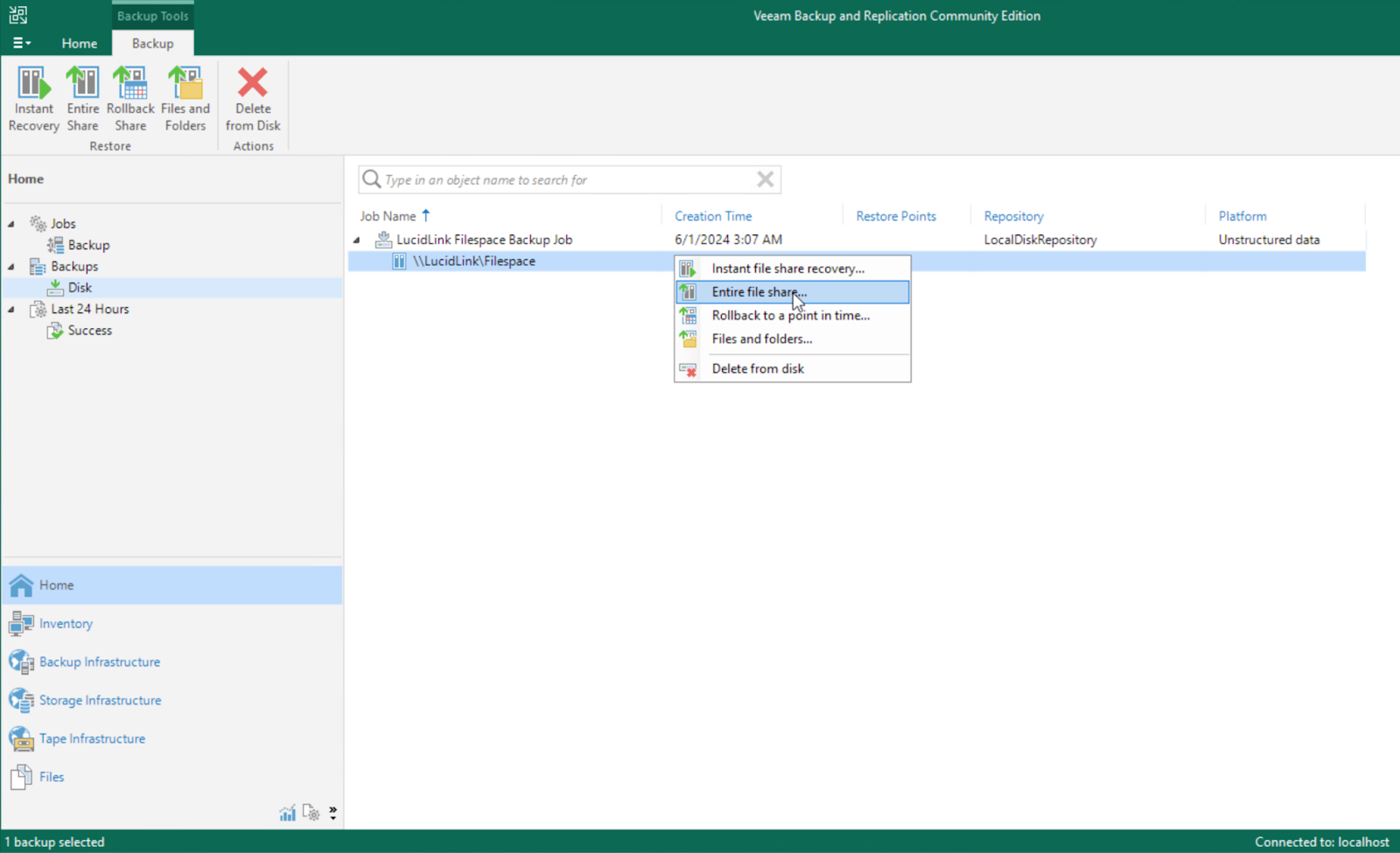
Task: Open the Tape Infrastructure view
Action: (x=171, y=739)
